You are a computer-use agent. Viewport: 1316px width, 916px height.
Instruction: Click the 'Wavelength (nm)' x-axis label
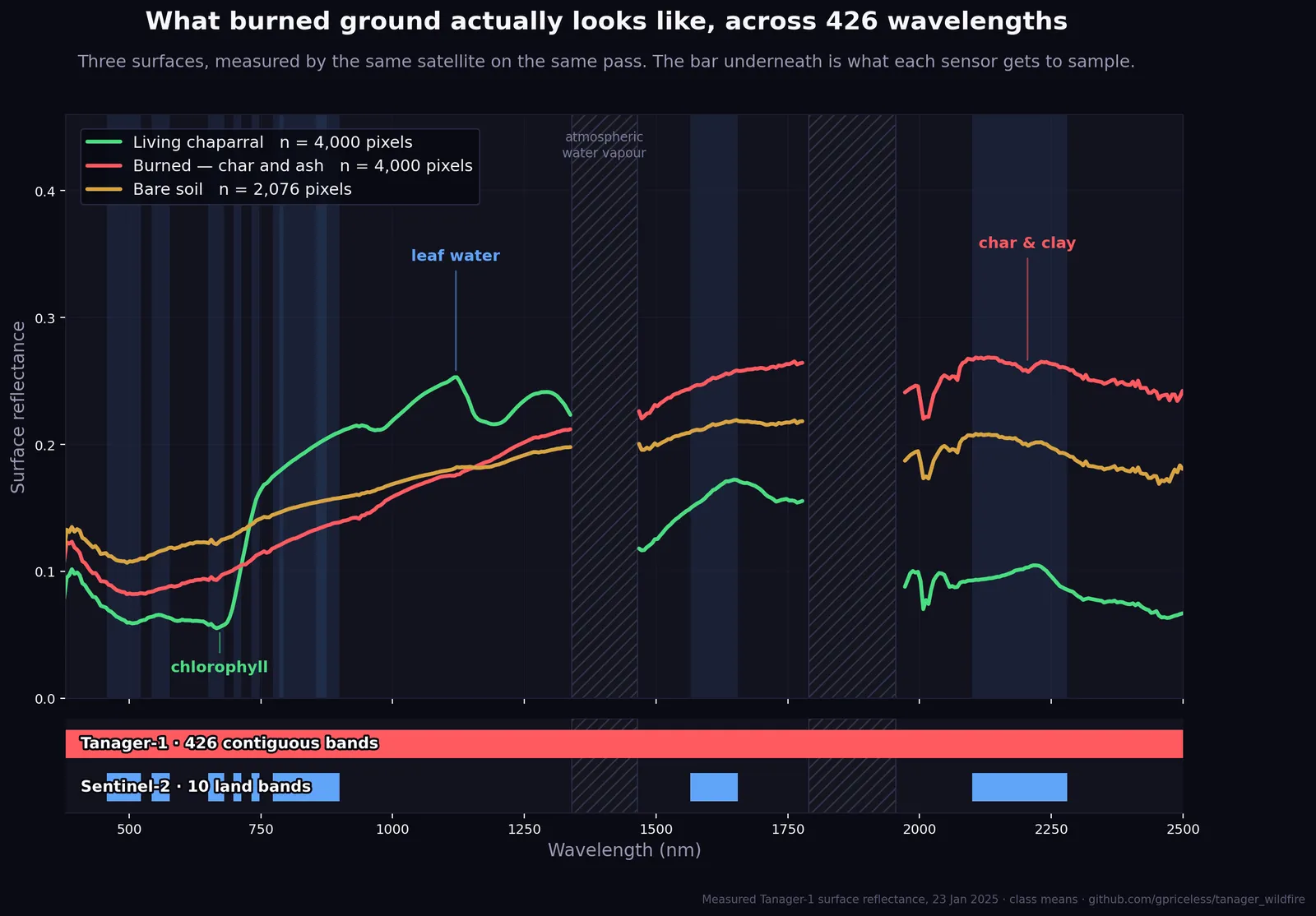point(624,850)
